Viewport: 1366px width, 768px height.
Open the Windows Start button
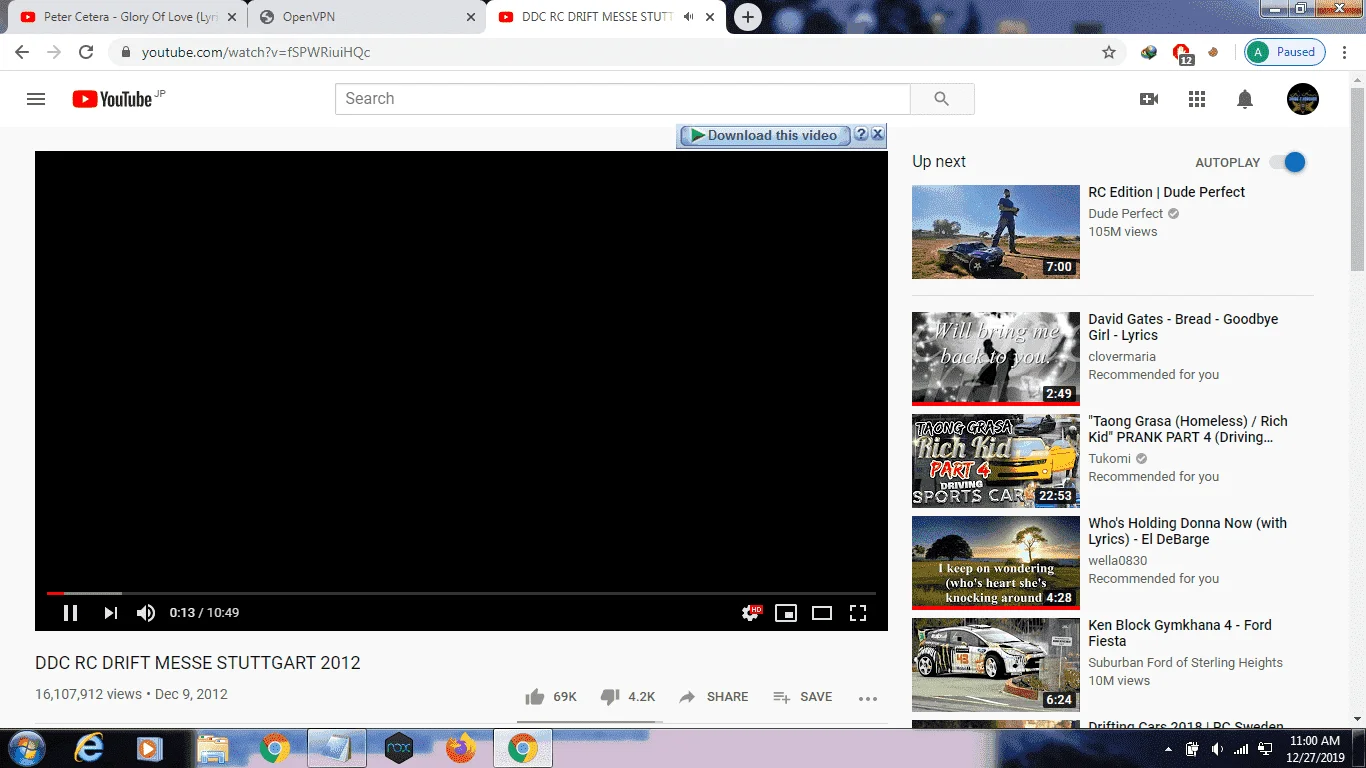(25, 748)
